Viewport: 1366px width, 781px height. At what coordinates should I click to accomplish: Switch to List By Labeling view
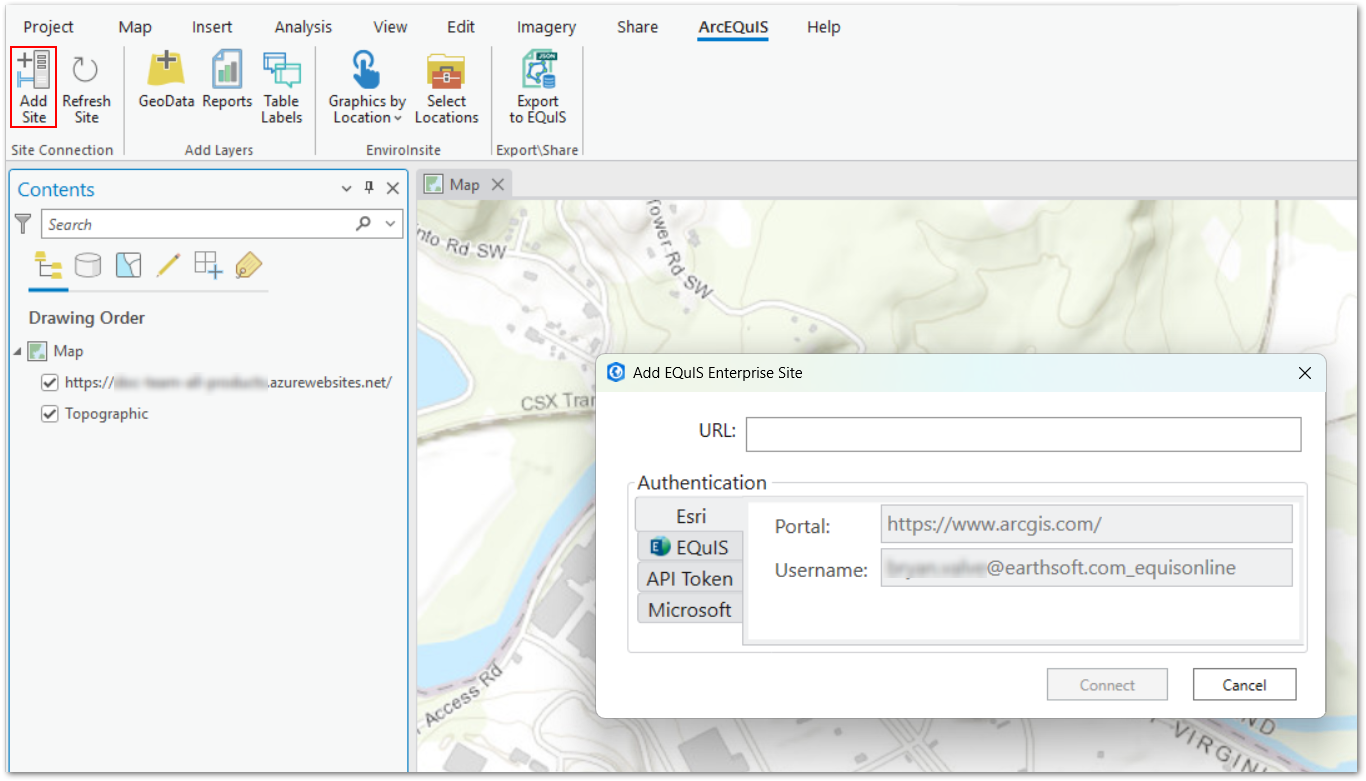click(248, 265)
